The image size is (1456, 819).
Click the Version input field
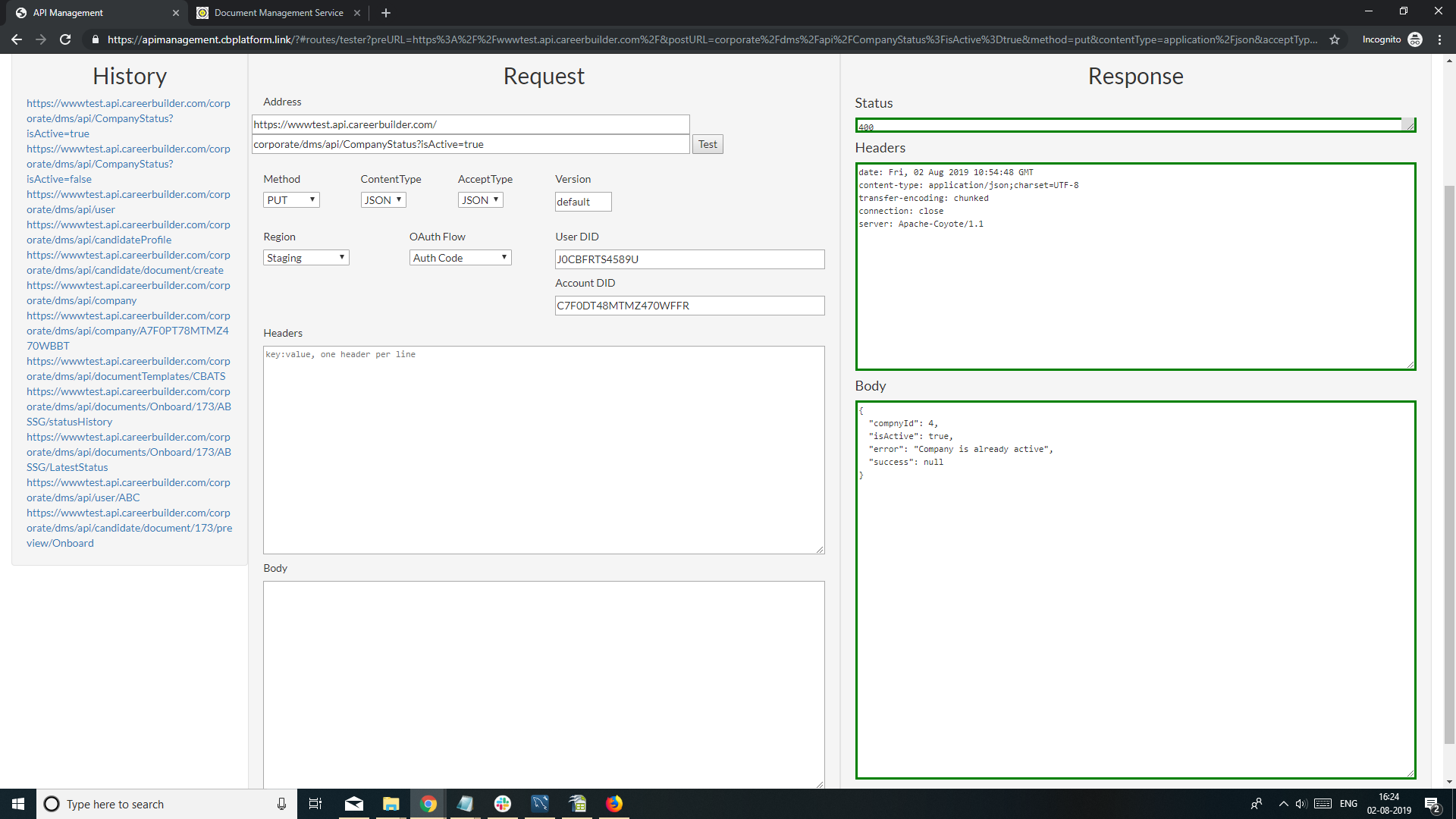point(583,202)
